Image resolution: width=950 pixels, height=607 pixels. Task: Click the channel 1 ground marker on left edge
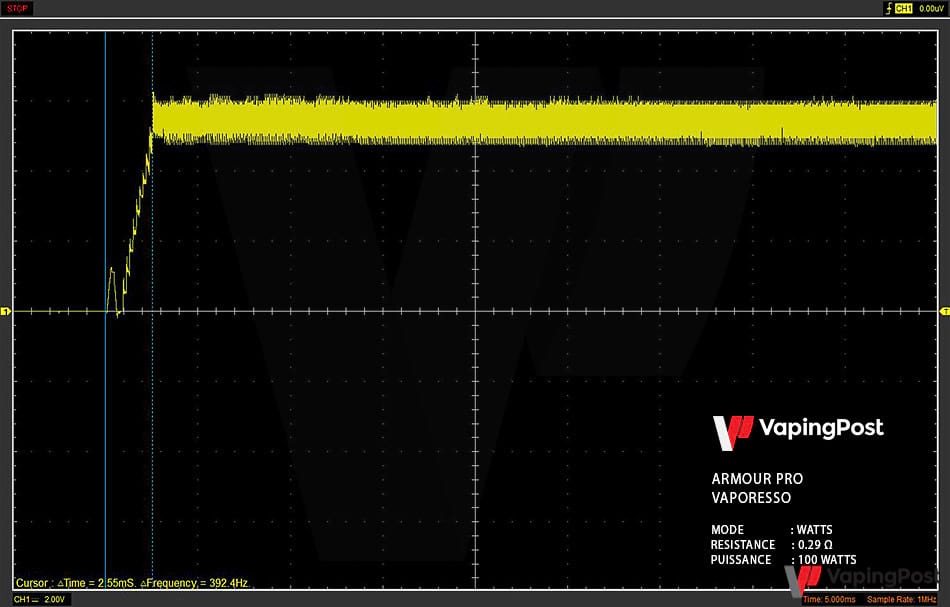tap(5, 312)
